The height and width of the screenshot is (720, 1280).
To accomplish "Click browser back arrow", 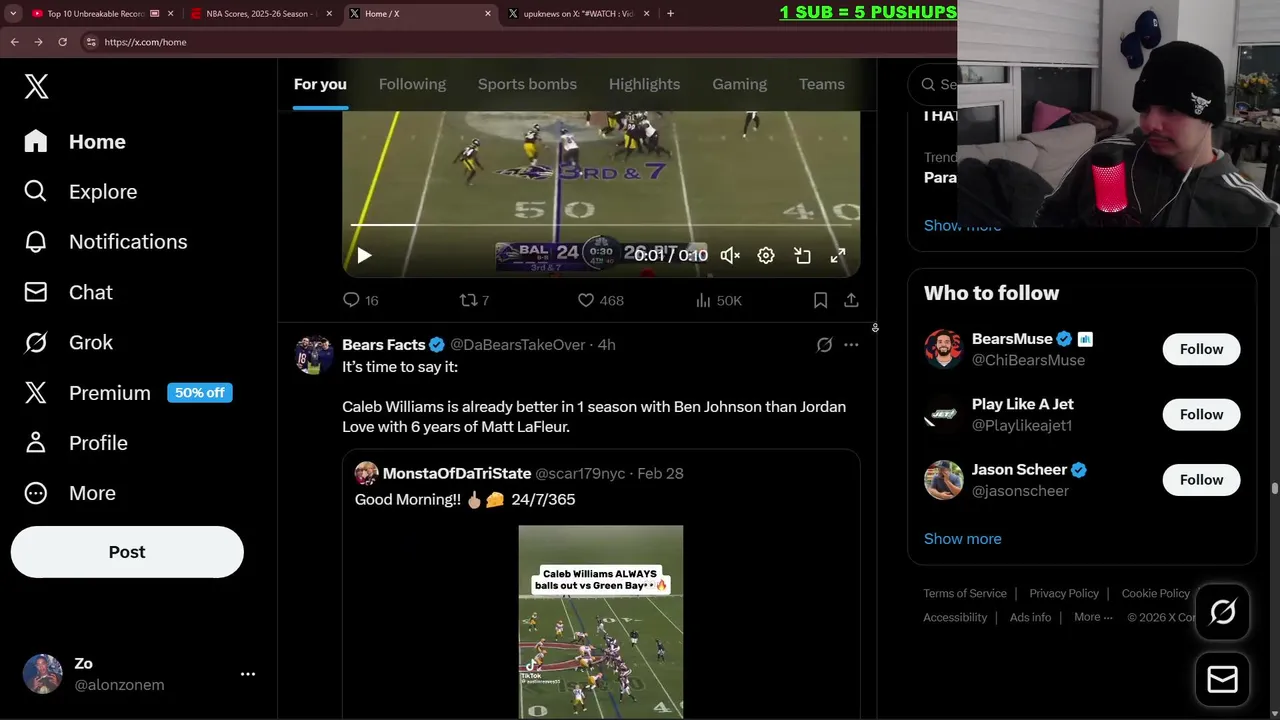I will point(14,42).
